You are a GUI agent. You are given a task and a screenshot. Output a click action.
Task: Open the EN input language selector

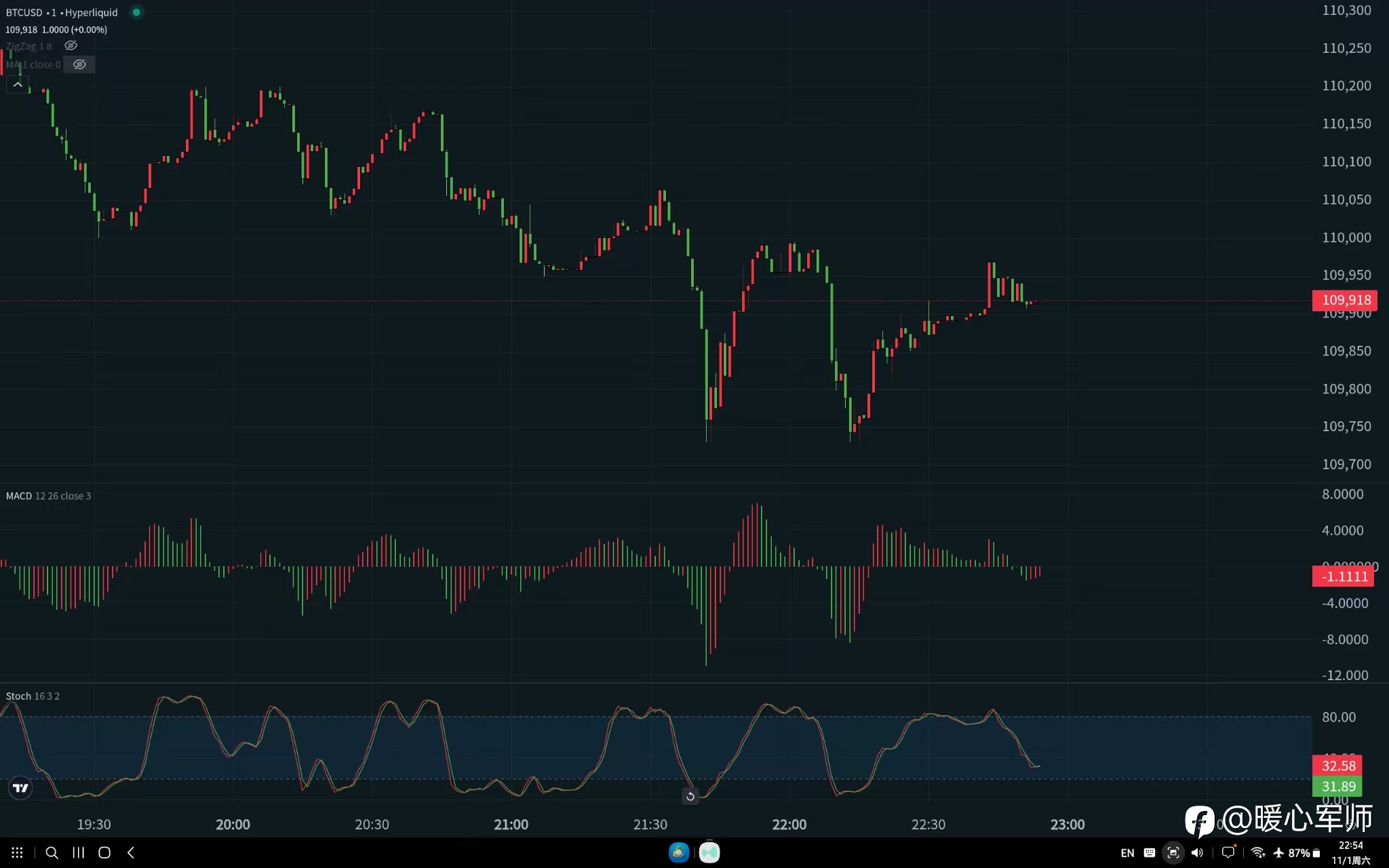pos(1127,853)
